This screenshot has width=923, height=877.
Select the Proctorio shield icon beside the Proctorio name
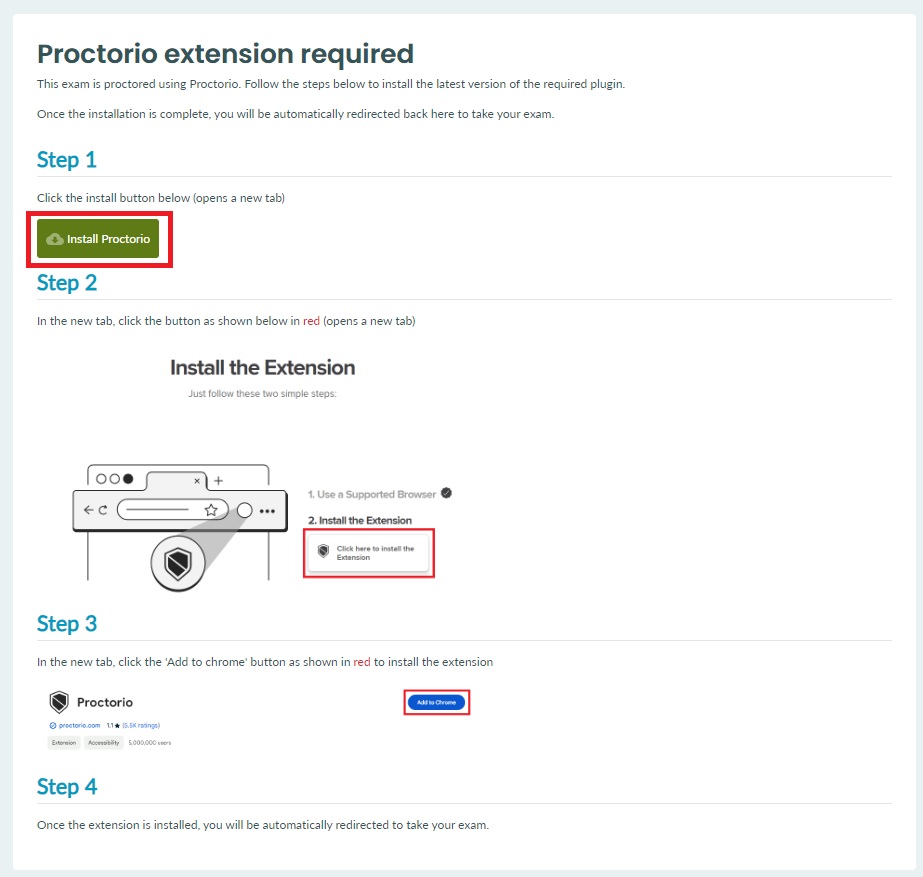coord(57,700)
